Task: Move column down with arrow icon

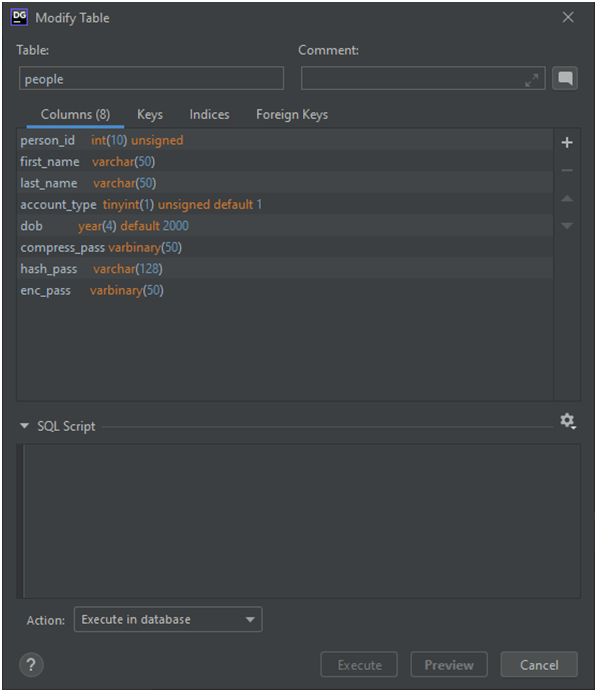Action: 567,226
